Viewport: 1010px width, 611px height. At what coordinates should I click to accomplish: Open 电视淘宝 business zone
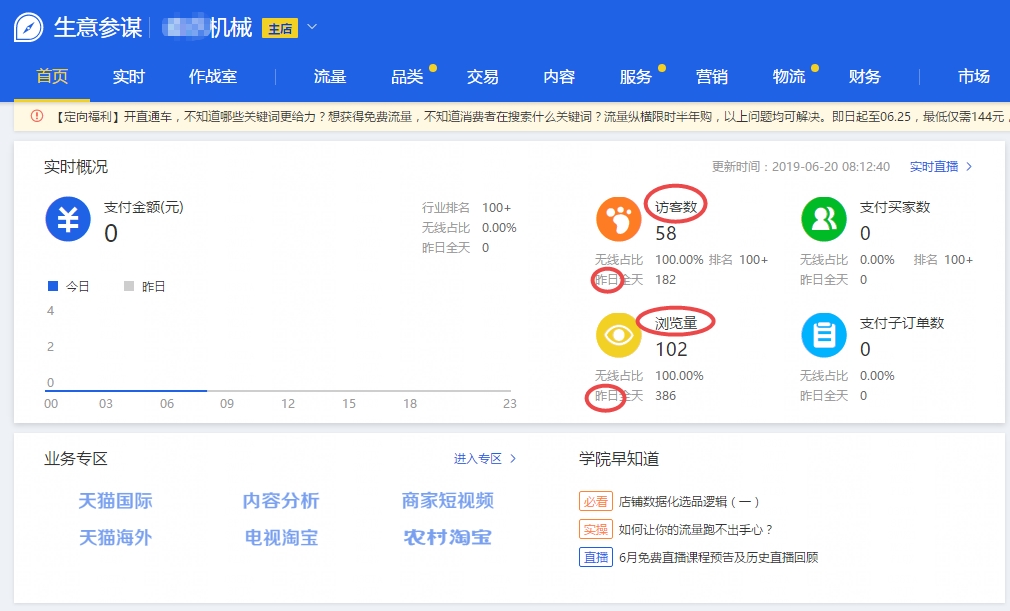click(281, 537)
